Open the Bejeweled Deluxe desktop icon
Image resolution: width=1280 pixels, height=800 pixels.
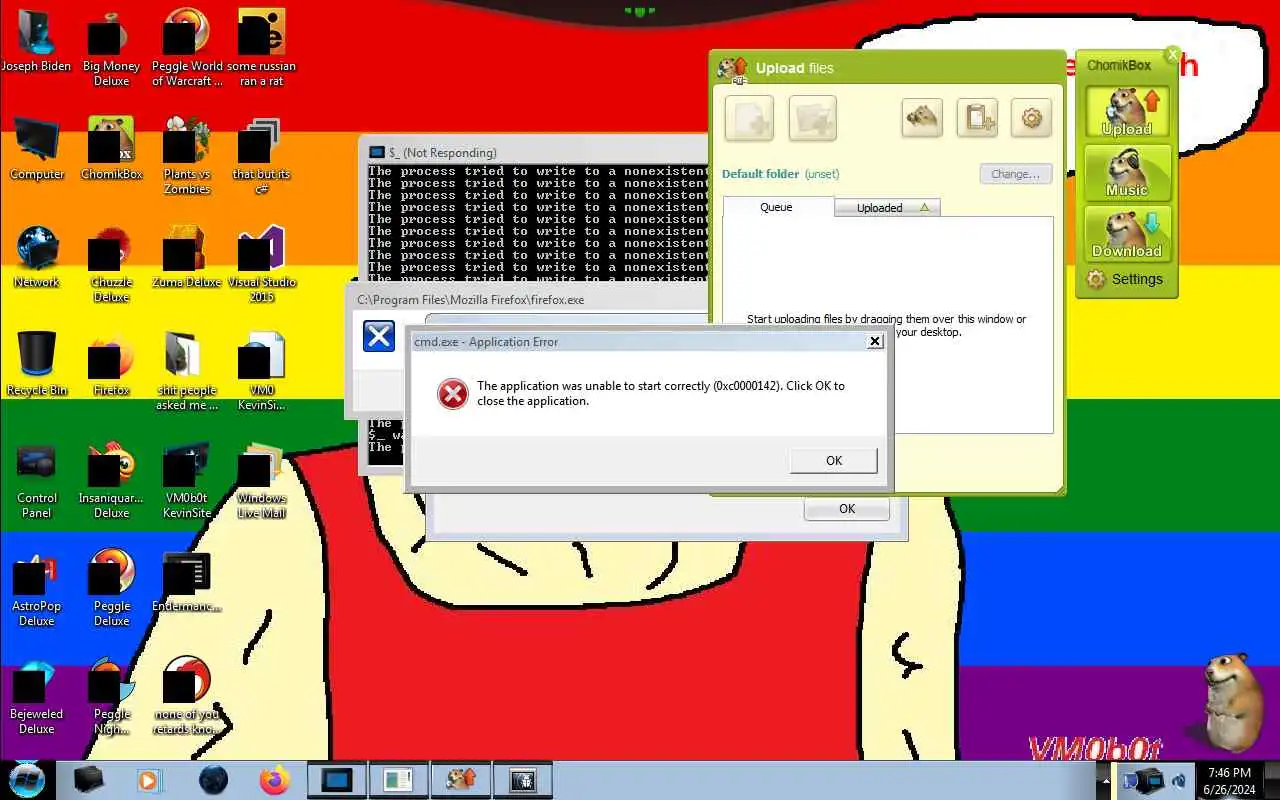37,697
